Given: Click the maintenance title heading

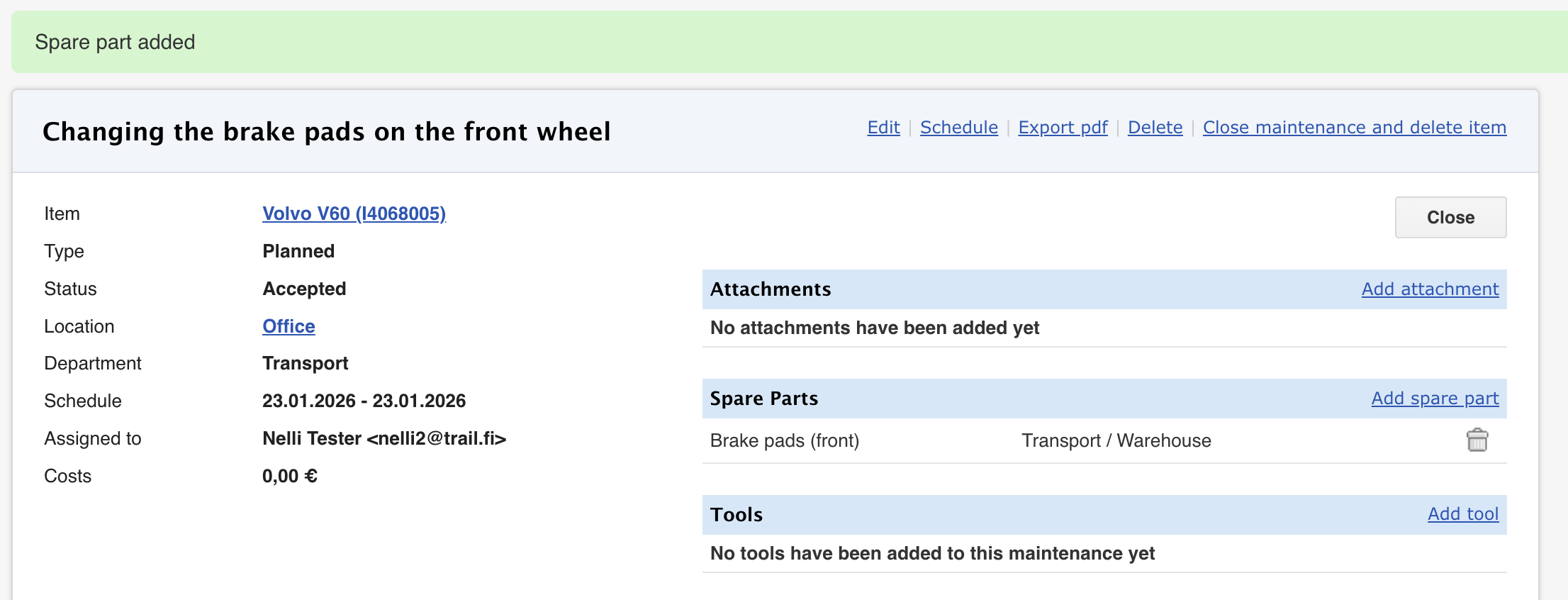Looking at the screenshot, I should tap(326, 132).
